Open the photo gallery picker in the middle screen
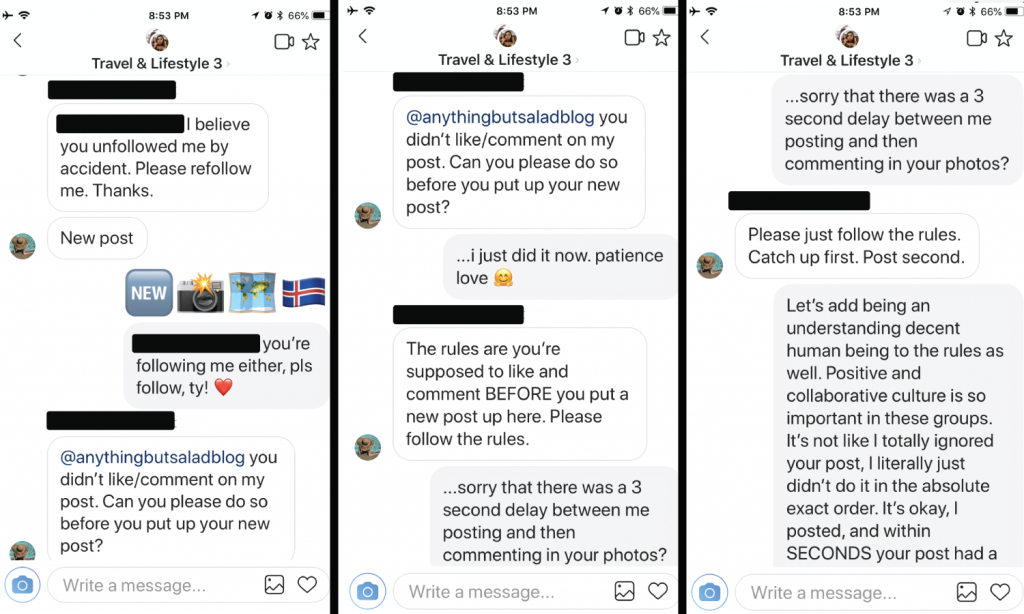Viewport: 1024px width, 614px height. [x=624, y=592]
